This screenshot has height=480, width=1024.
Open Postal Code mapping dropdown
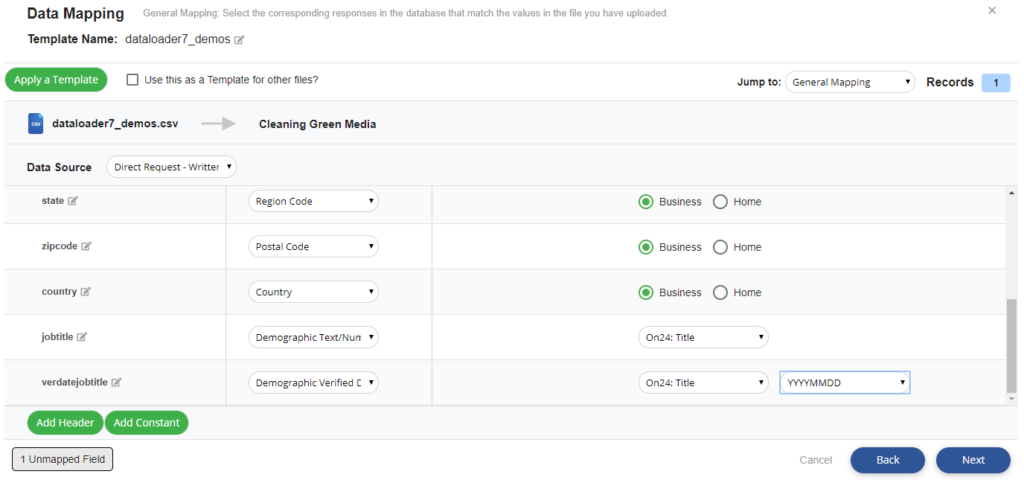(x=313, y=247)
